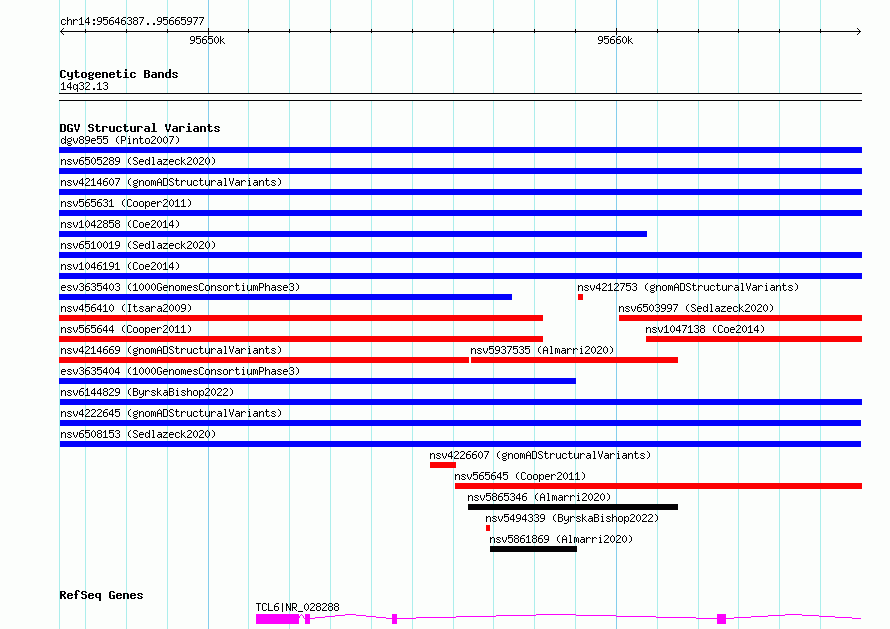Open nsv4214607 (gnomADStructuralVariants) label
This screenshot has height=629, width=890.
coord(171,182)
